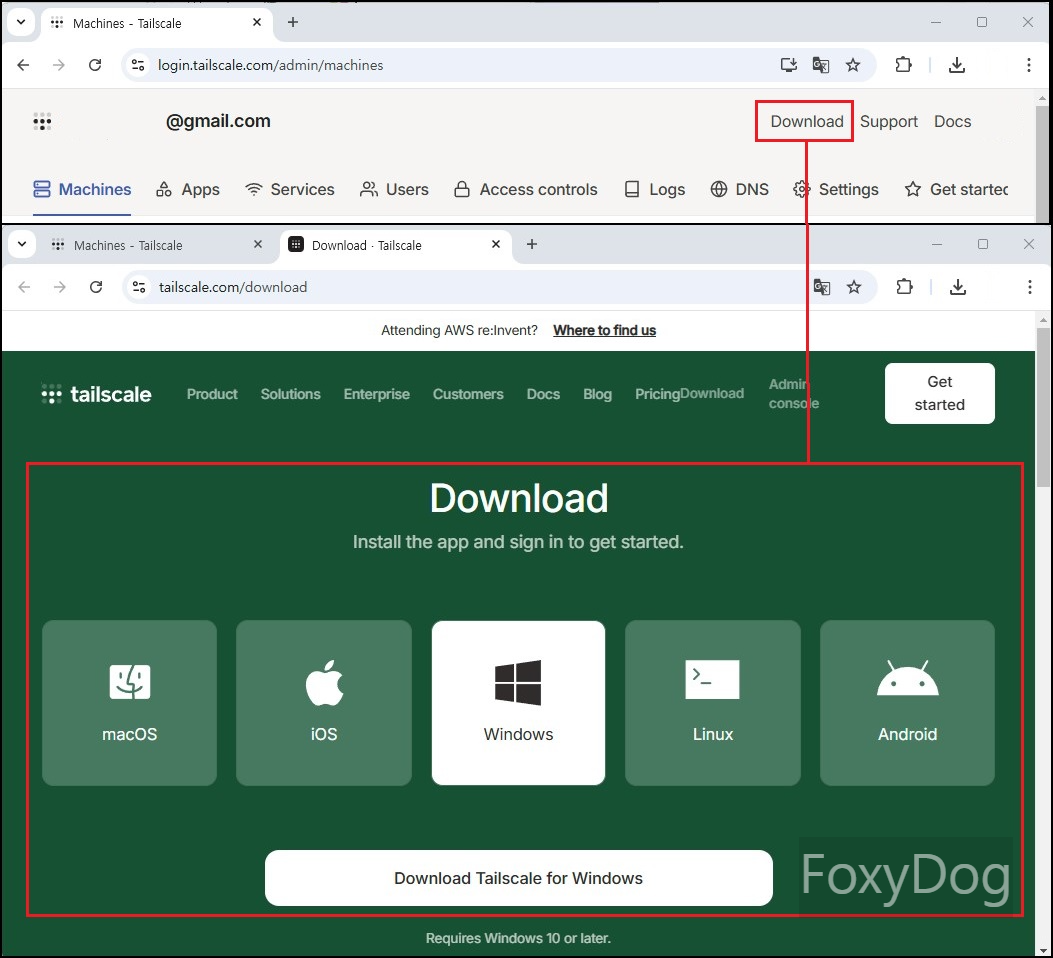Click the tailscale logo on download page
This screenshot has height=958, width=1053.
click(x=96, y=394)
